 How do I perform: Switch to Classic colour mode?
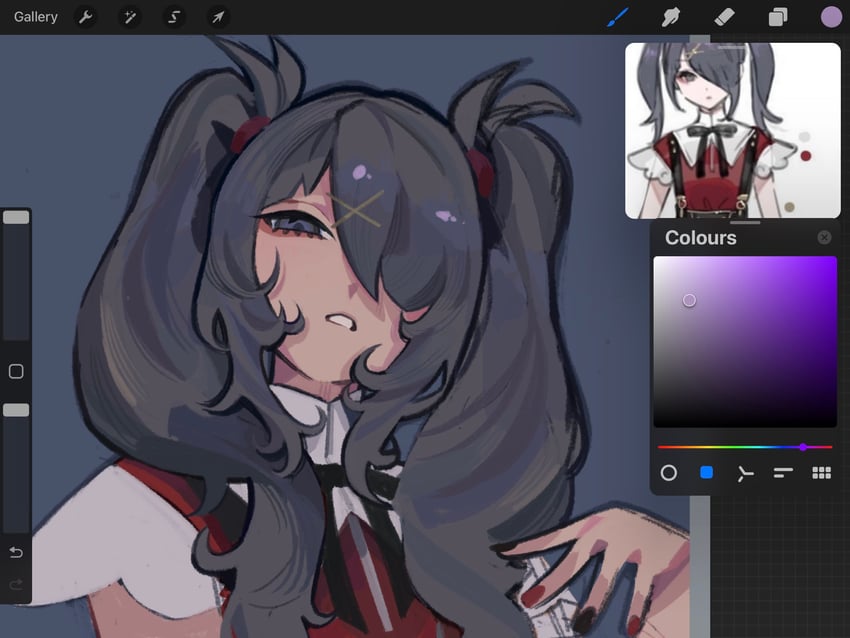706,473
